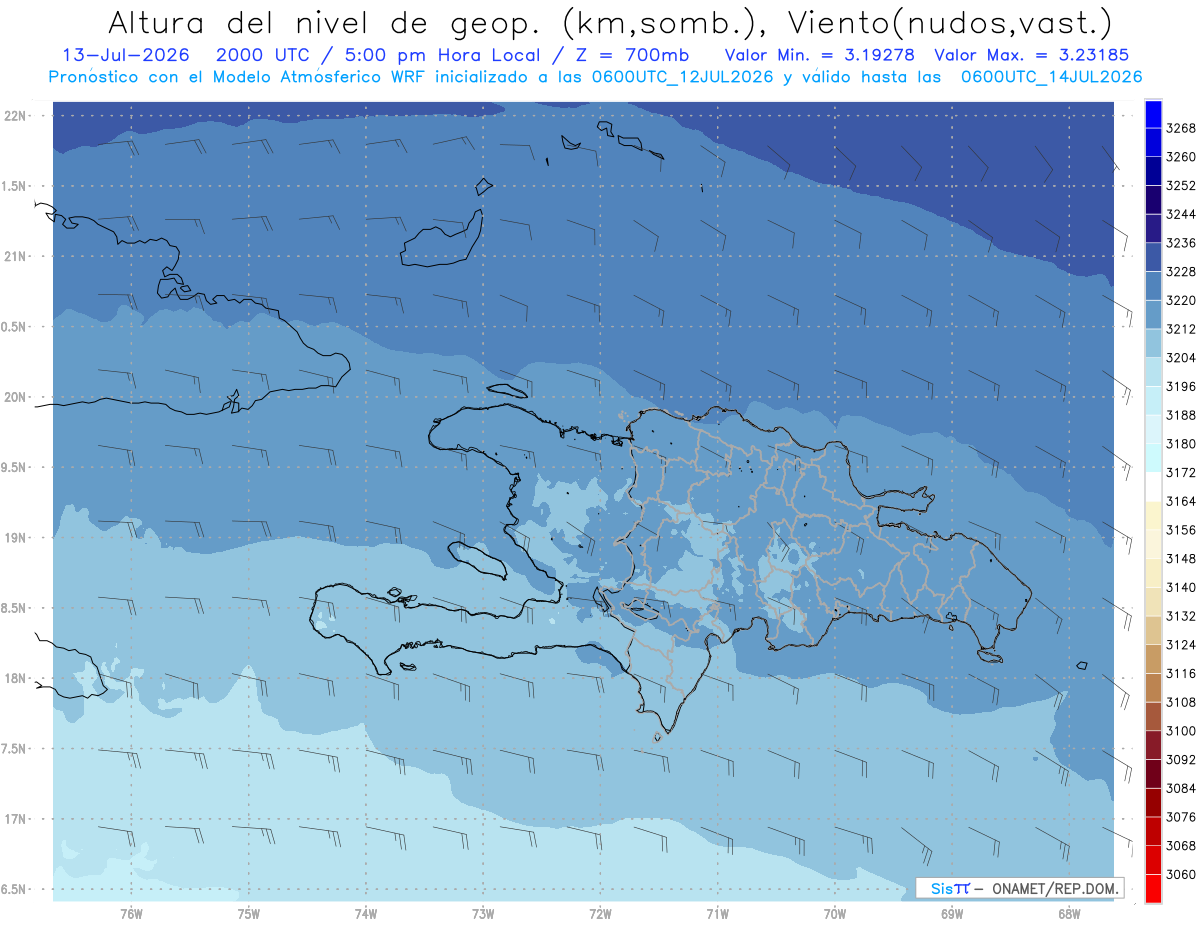Viewport: 1200px width, 927px height.
Task: Click legend color band between 3204 and 3212
Action: 1152,343
